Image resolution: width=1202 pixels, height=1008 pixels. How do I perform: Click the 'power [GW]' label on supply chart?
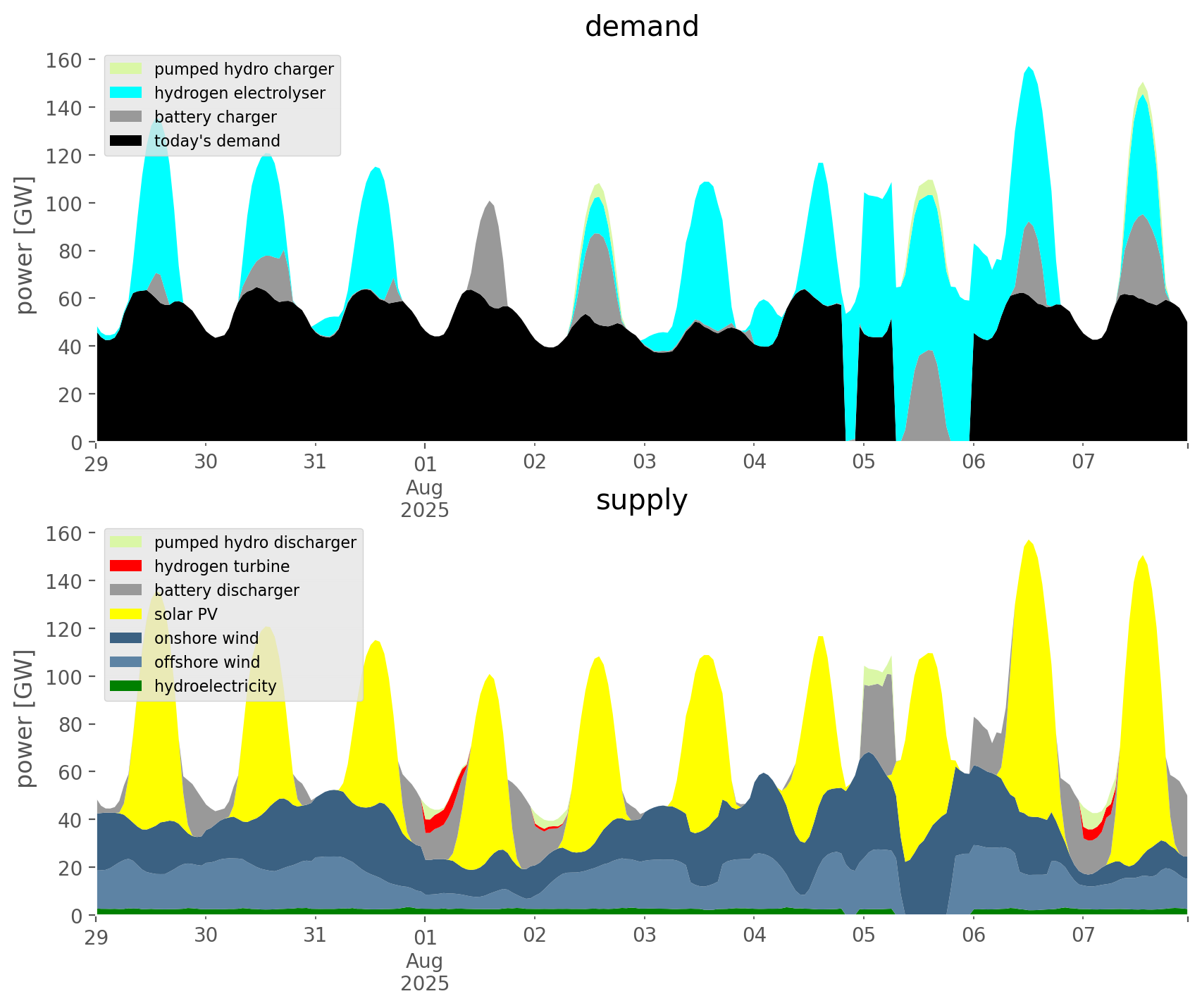coord(25,718)
